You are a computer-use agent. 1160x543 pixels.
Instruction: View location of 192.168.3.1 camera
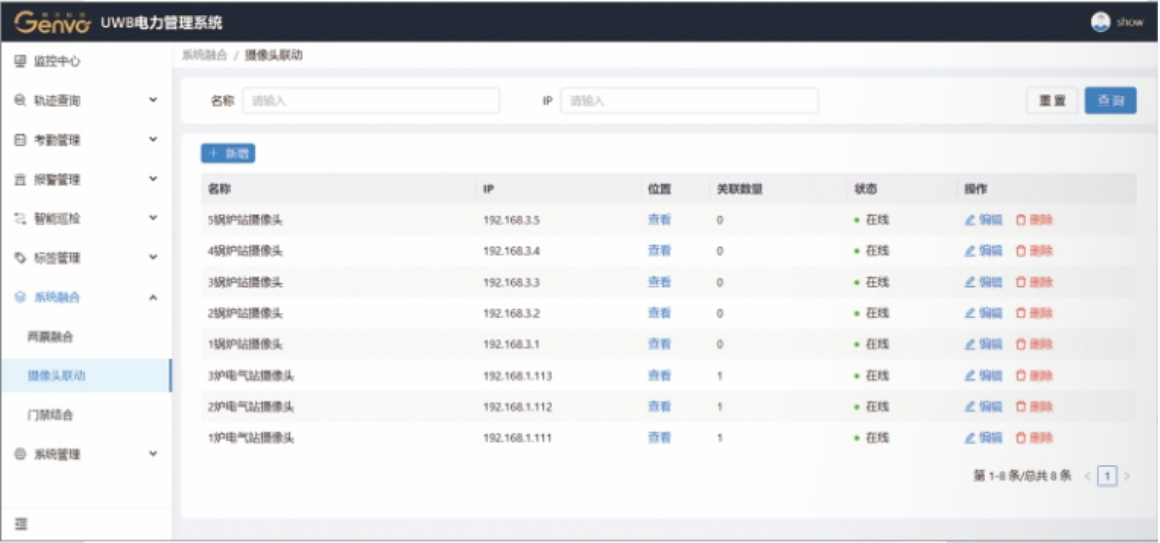point(659,344)
